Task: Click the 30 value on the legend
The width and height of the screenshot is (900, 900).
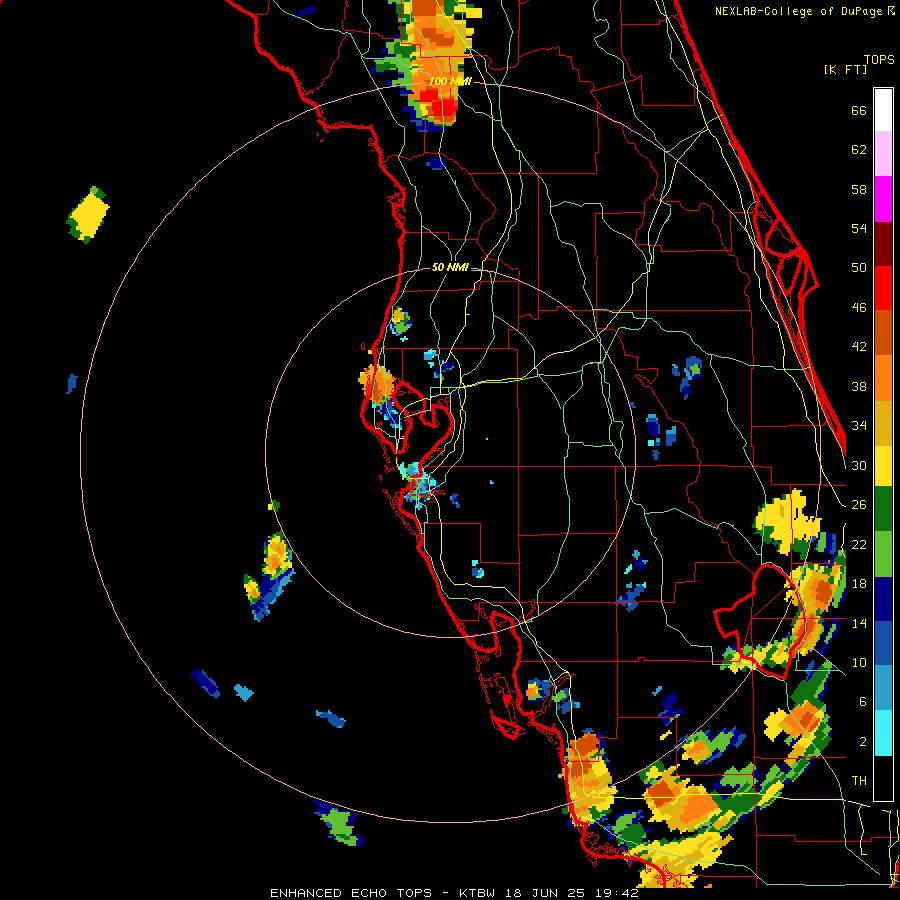Action: click(859, 465)
